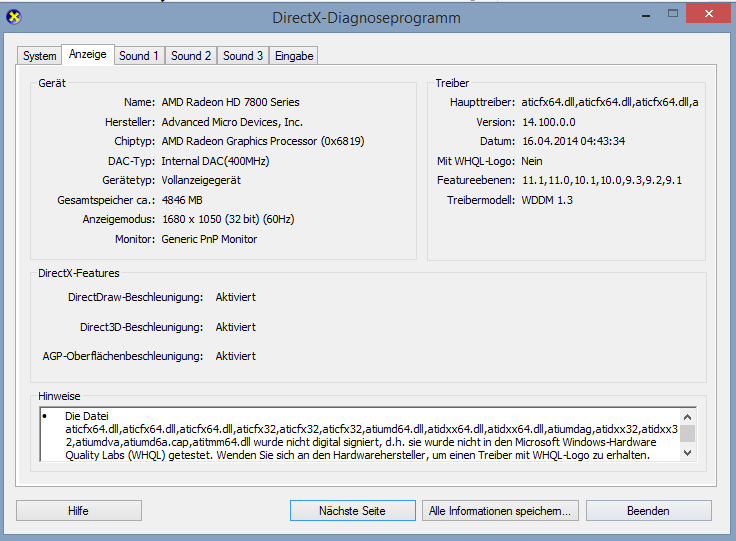This screenshot has width=736, height=541.
Task: Click the 'Treibermodell:' label
Action: point(481,200)
